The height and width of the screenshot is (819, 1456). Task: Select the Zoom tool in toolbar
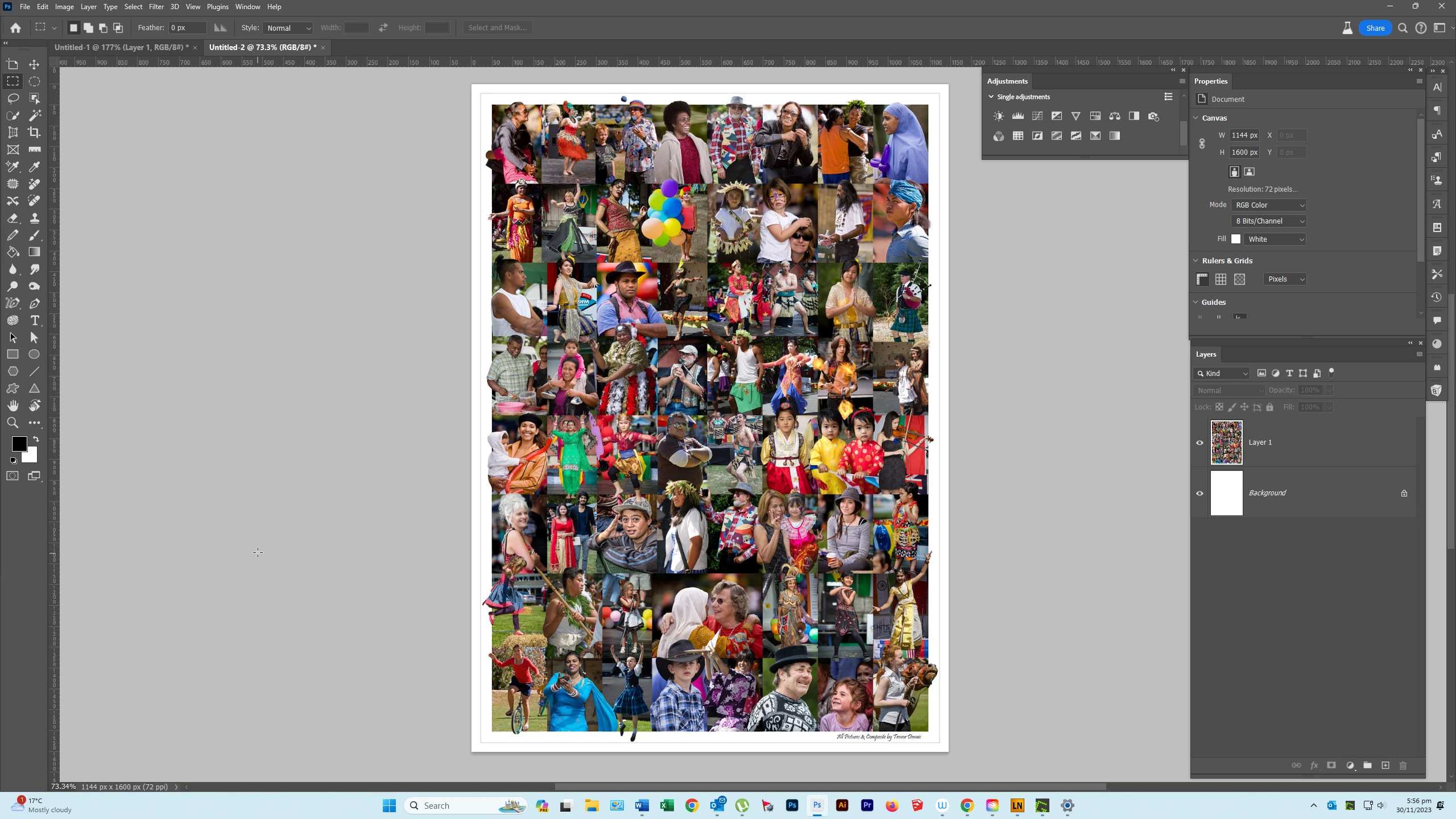(13, 423)
